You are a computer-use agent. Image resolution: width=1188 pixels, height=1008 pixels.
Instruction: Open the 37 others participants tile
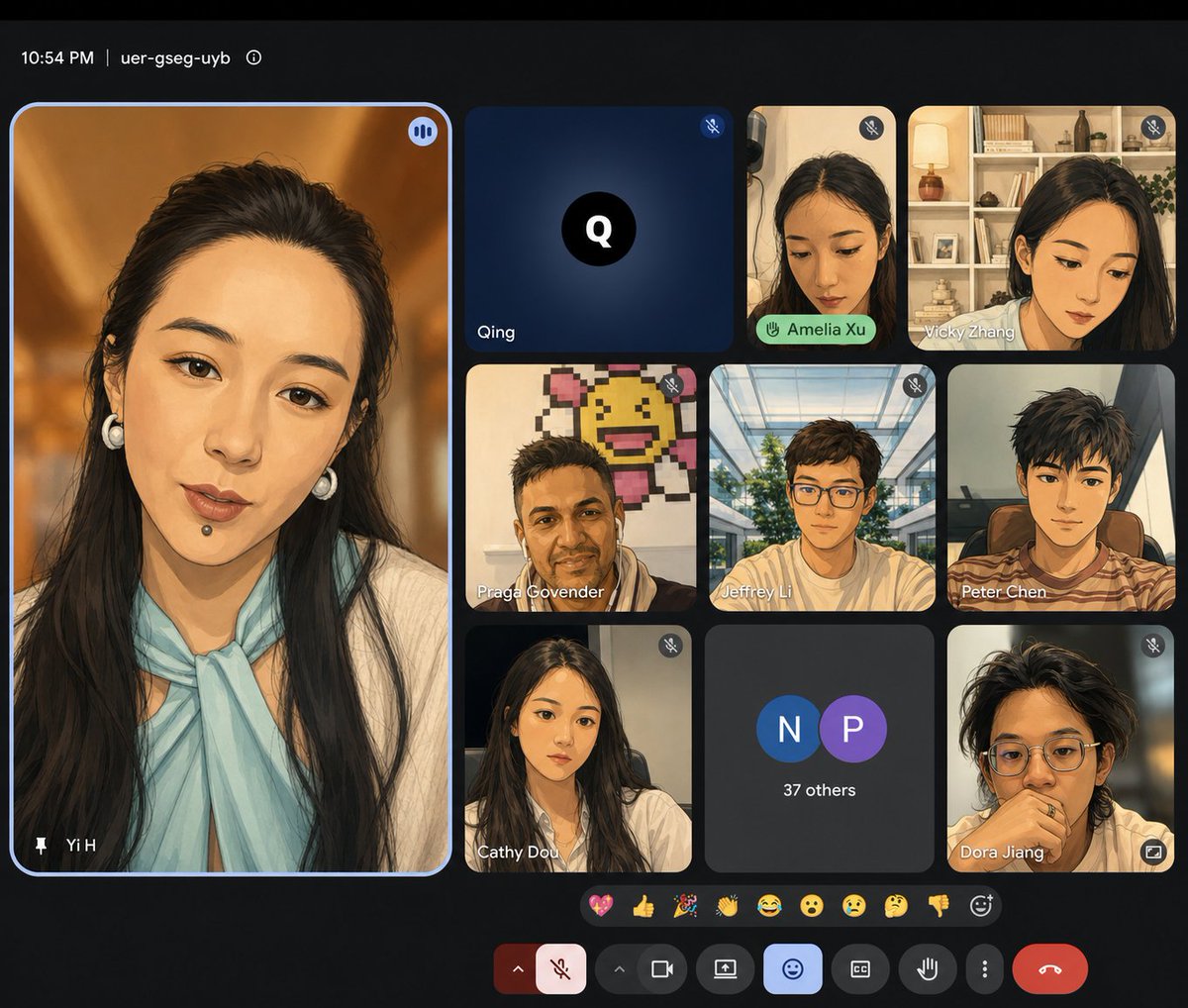point(820,749)
